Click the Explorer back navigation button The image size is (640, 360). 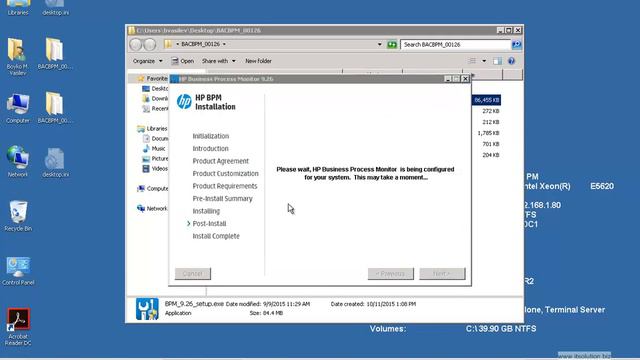point(136,44)
